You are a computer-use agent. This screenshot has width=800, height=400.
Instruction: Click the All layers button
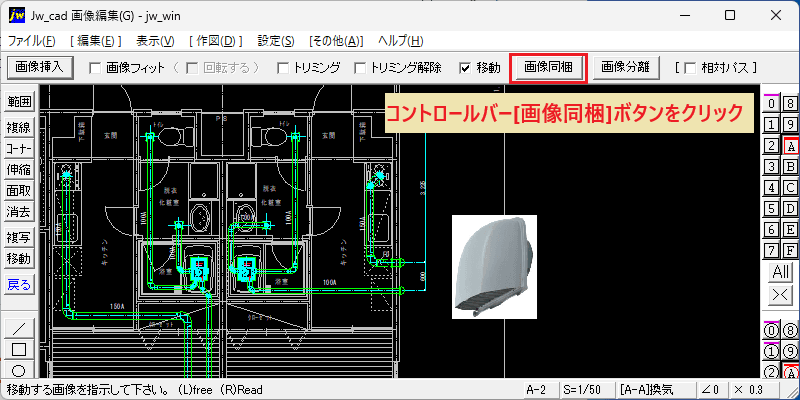coord(781,272)
